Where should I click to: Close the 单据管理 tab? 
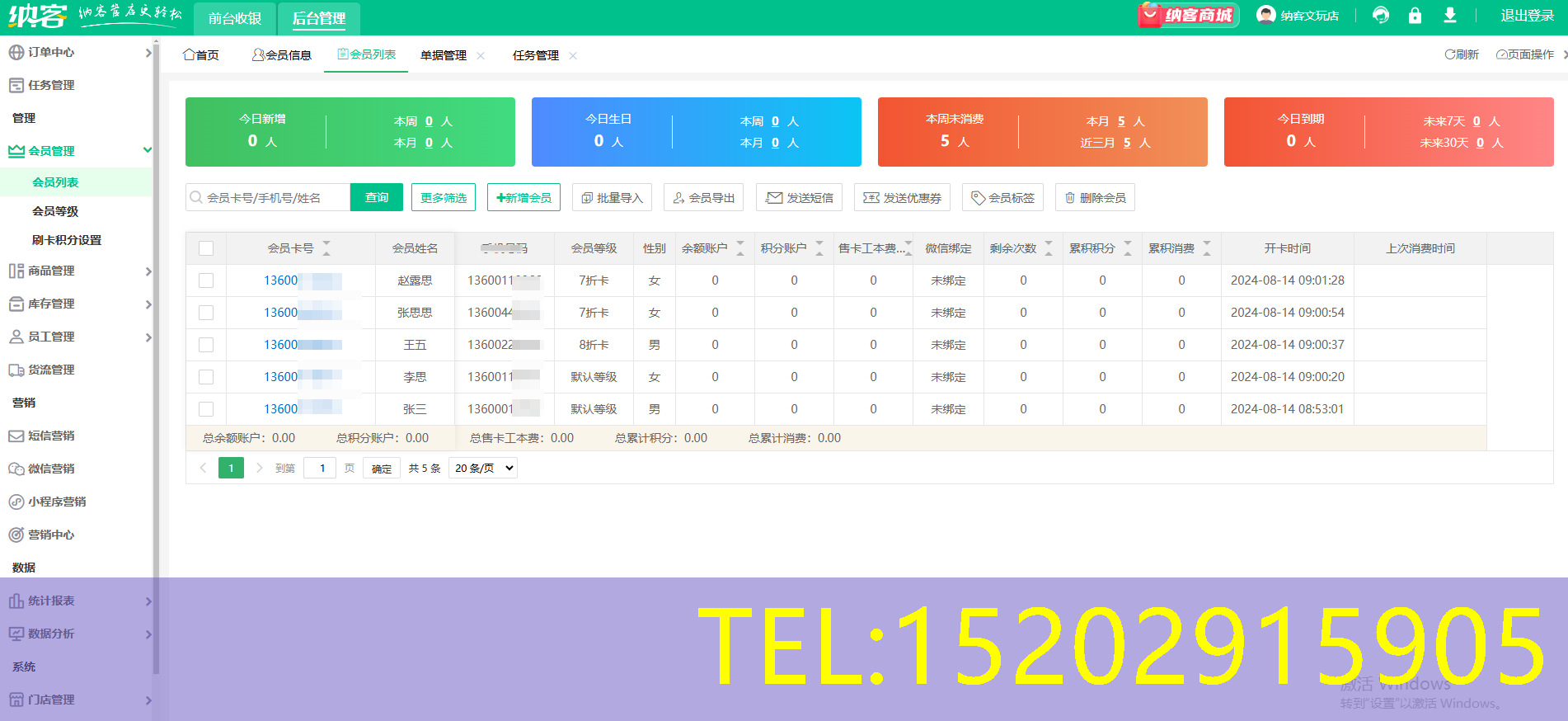coord(481,56)
